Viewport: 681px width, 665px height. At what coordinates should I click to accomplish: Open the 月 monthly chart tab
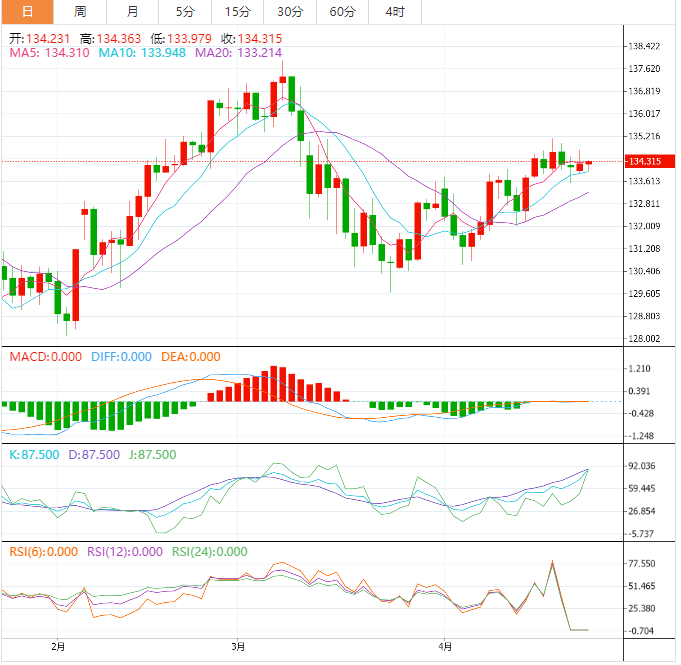[133, 12]
